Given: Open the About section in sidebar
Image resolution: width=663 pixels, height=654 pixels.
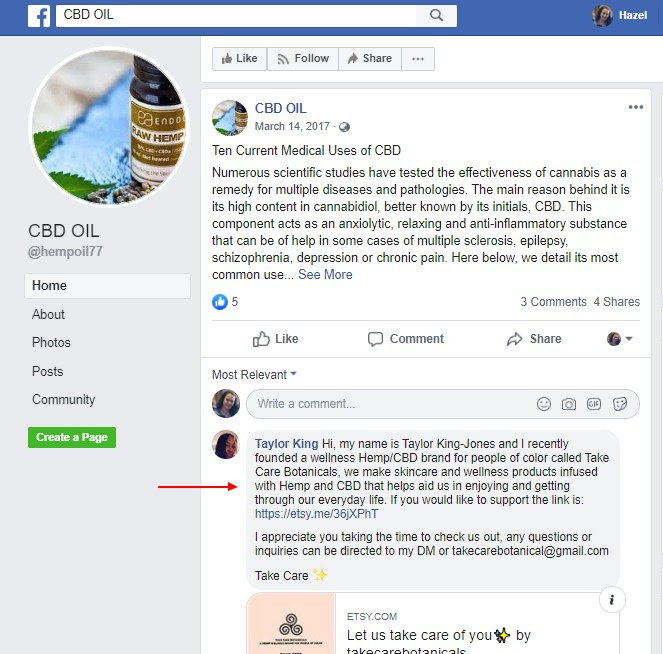Looking at the screenshot, I should tap(48, 315).
